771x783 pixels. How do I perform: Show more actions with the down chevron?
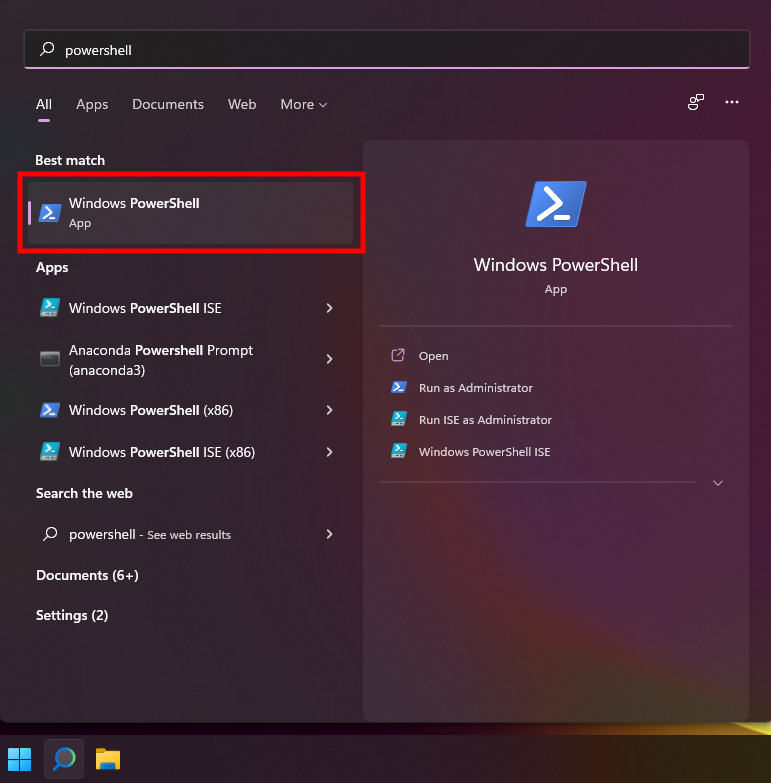click(x=717, y=483)
